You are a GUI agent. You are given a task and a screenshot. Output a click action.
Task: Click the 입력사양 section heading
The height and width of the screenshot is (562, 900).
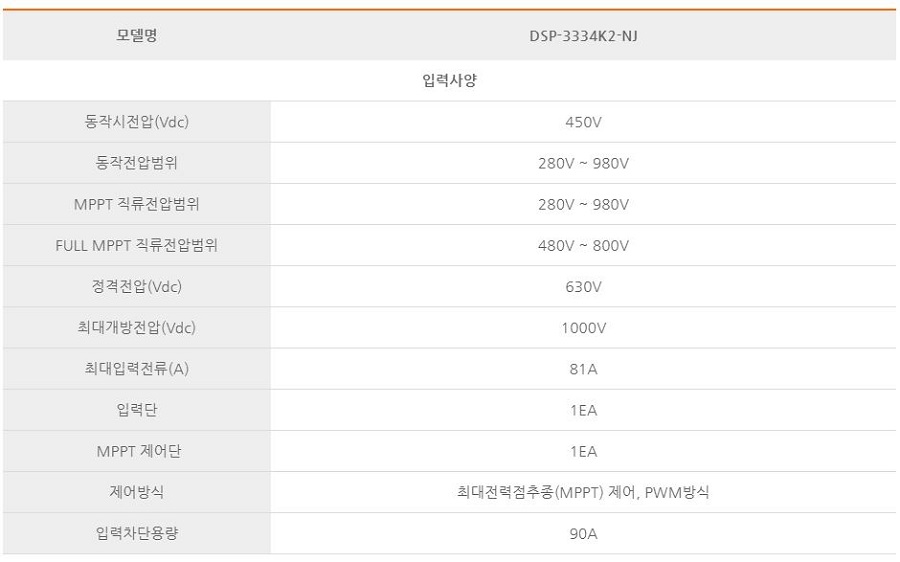(449, 81)
